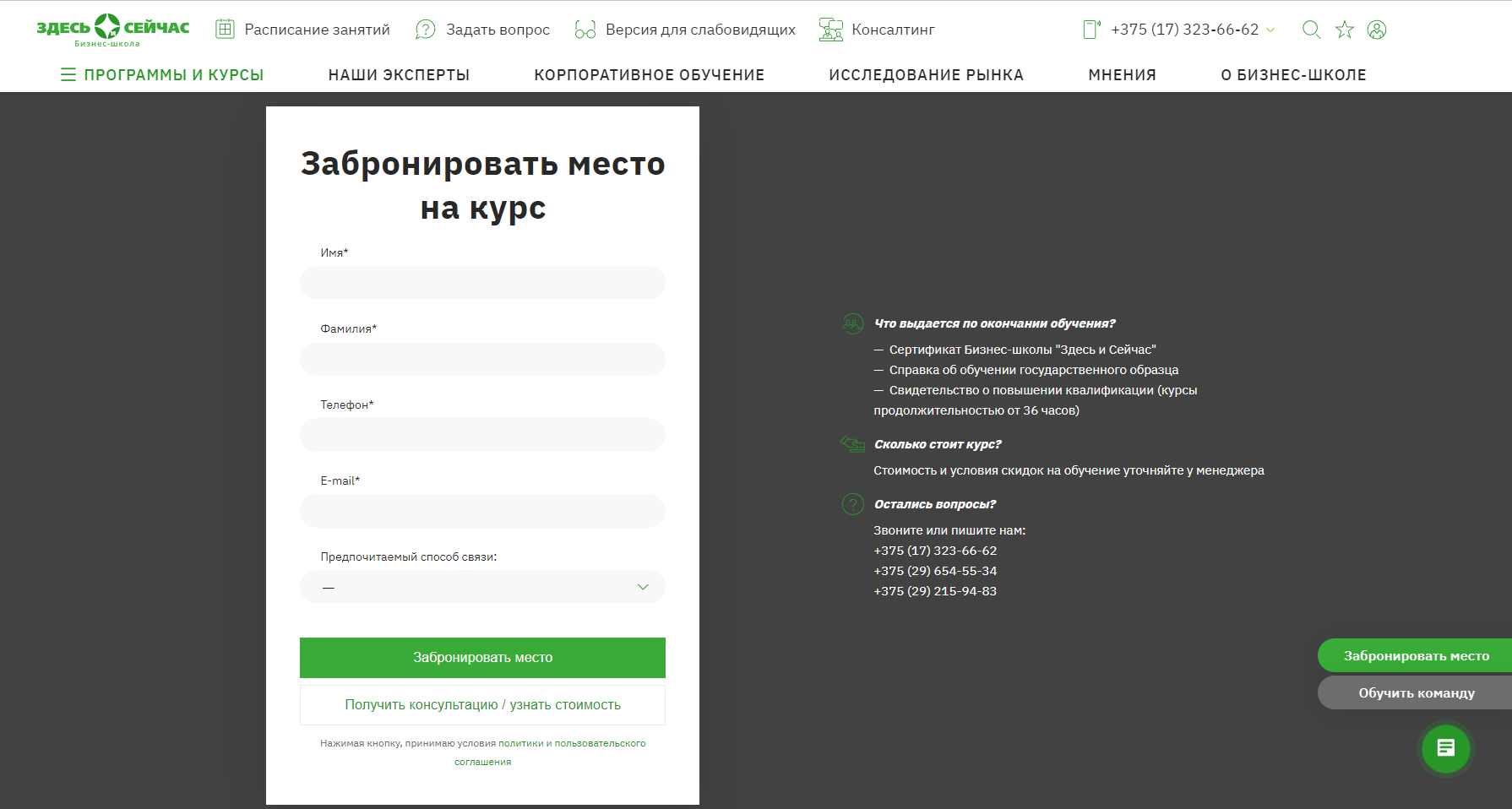Click the glasses icon for visually impaired version
The width and height of the screenshot is (1512, 809).
tap(585, 30)
